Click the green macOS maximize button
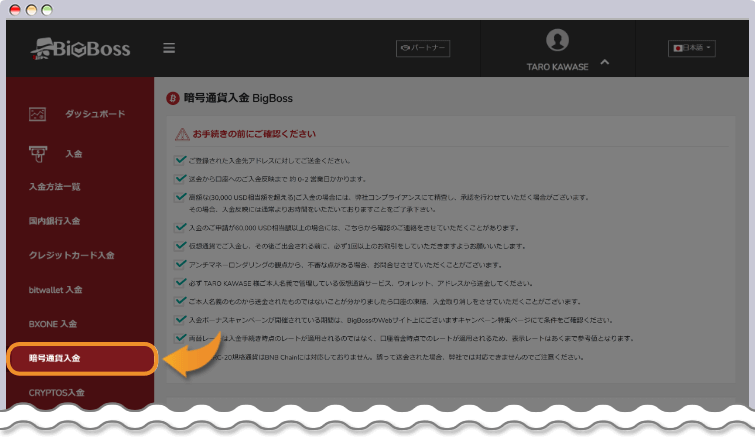Image resolution: width=755 pixels, height=437 pixels. [47, 10]
